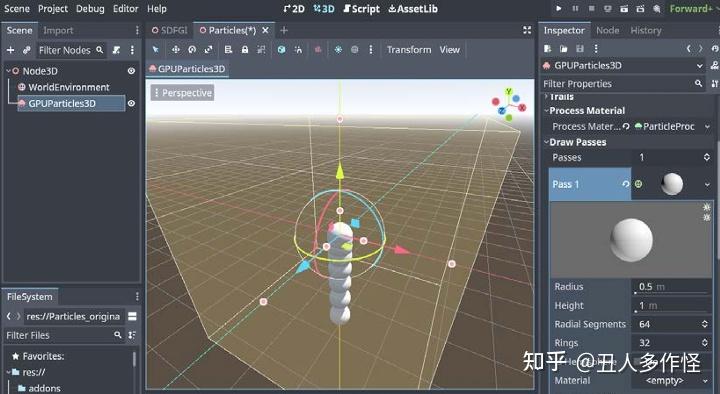Go to next edited object in Inspector

coord(700,49)
